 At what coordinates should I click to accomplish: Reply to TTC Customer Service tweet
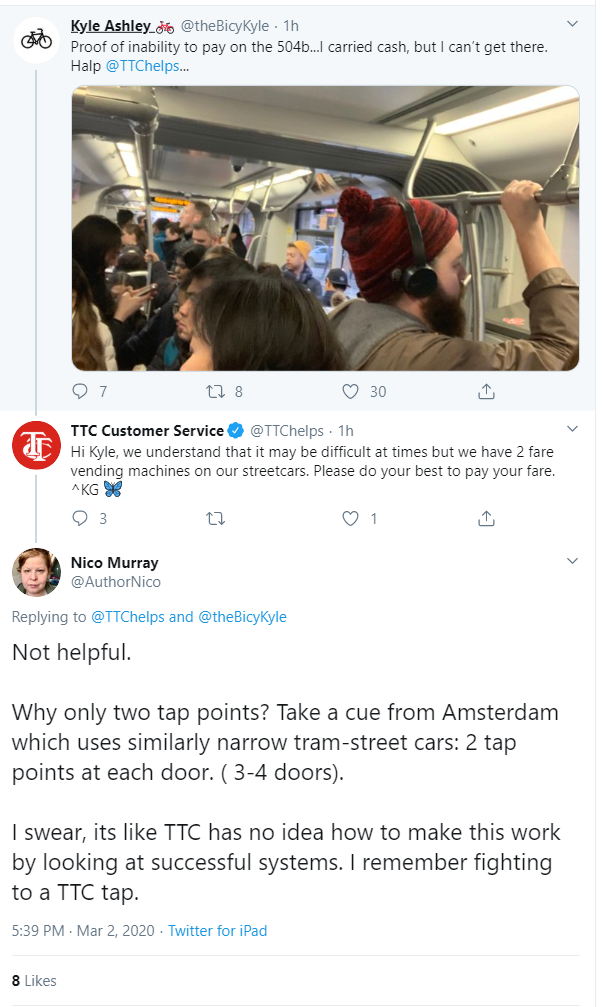[82, 518]
